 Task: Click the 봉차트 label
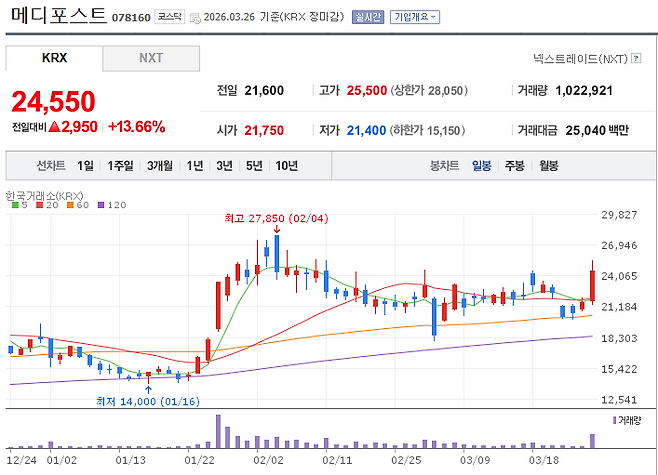[x=444, y=166]
